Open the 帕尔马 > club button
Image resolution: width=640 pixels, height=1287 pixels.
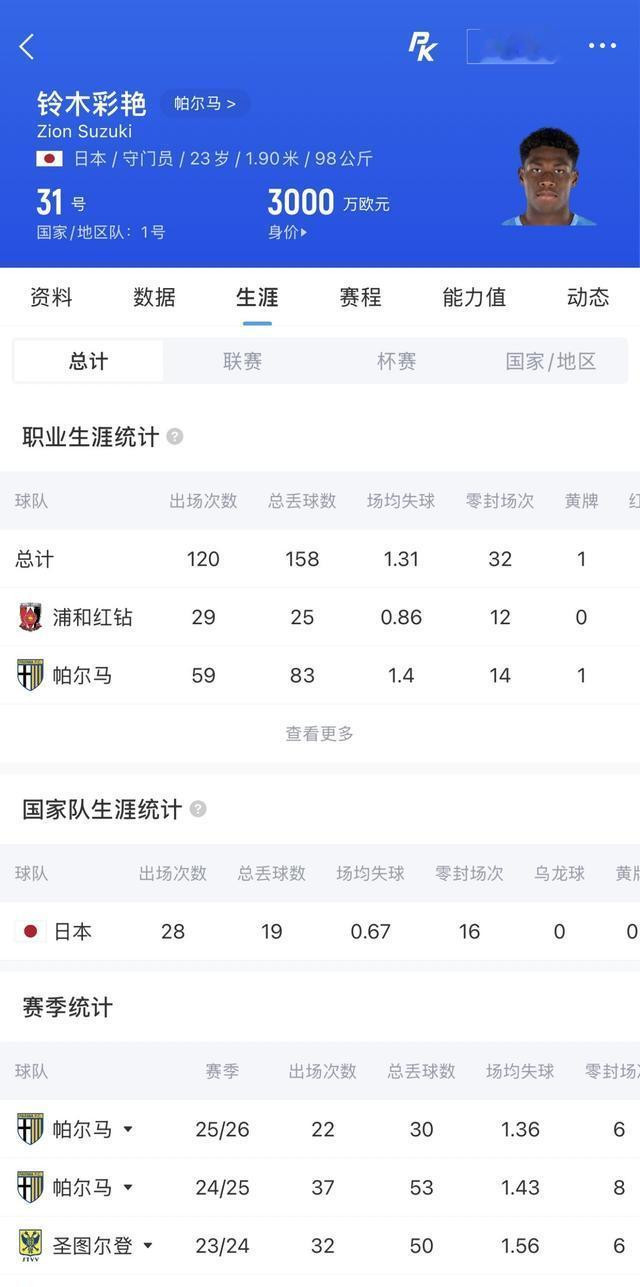coord(205,103)
